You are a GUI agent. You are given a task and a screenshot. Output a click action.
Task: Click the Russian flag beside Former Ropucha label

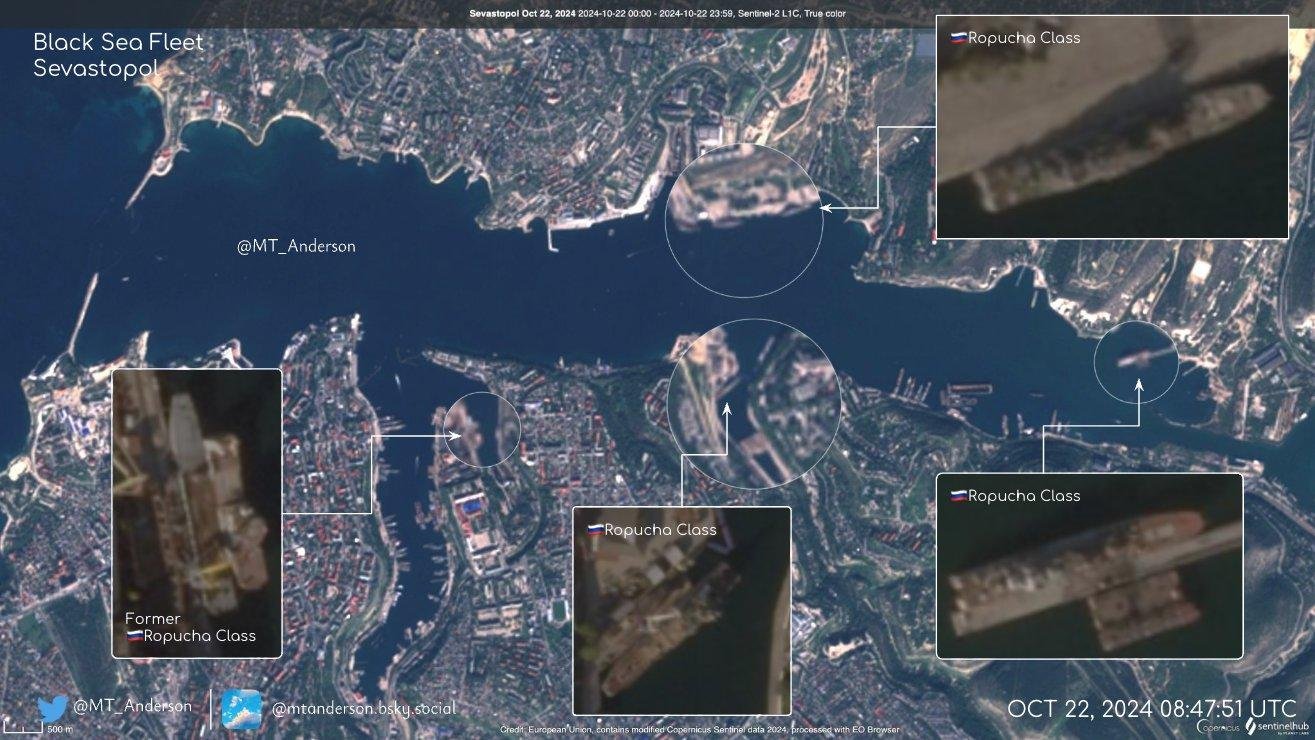(x=133, y=636)
